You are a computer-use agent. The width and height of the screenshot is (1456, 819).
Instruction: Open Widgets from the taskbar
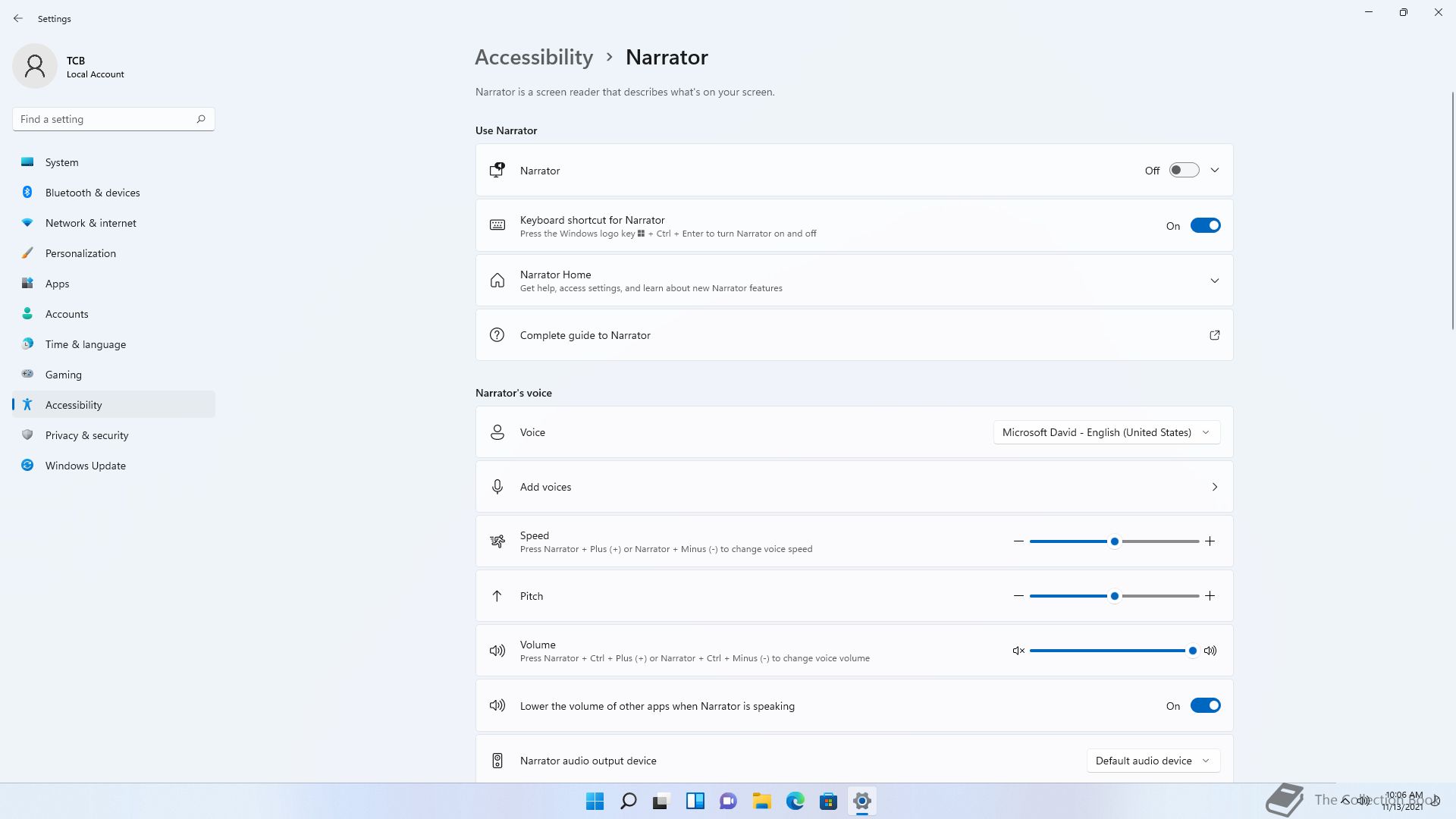[695, 801]
